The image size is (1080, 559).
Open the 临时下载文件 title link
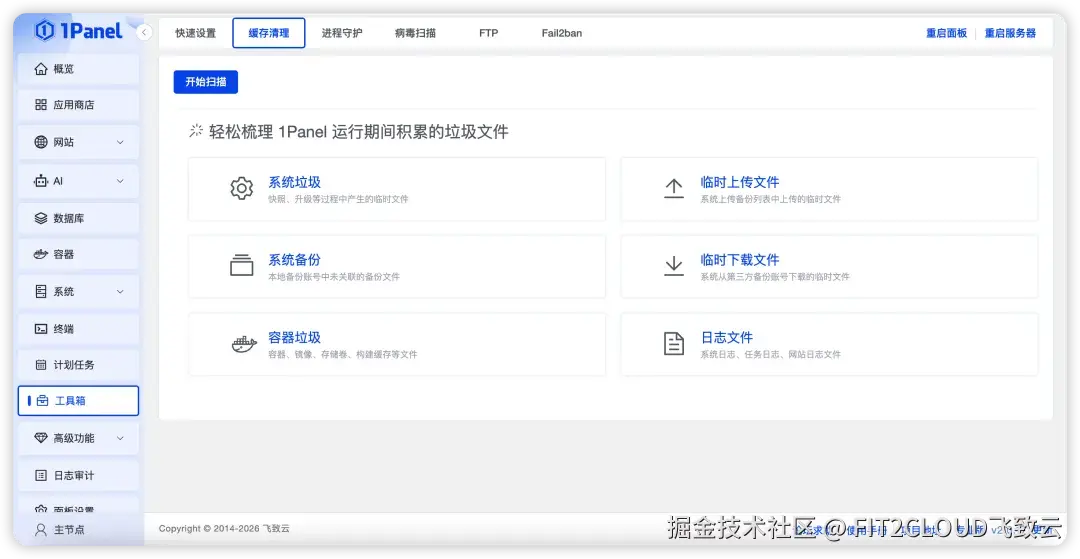click(x=740, y=260)
